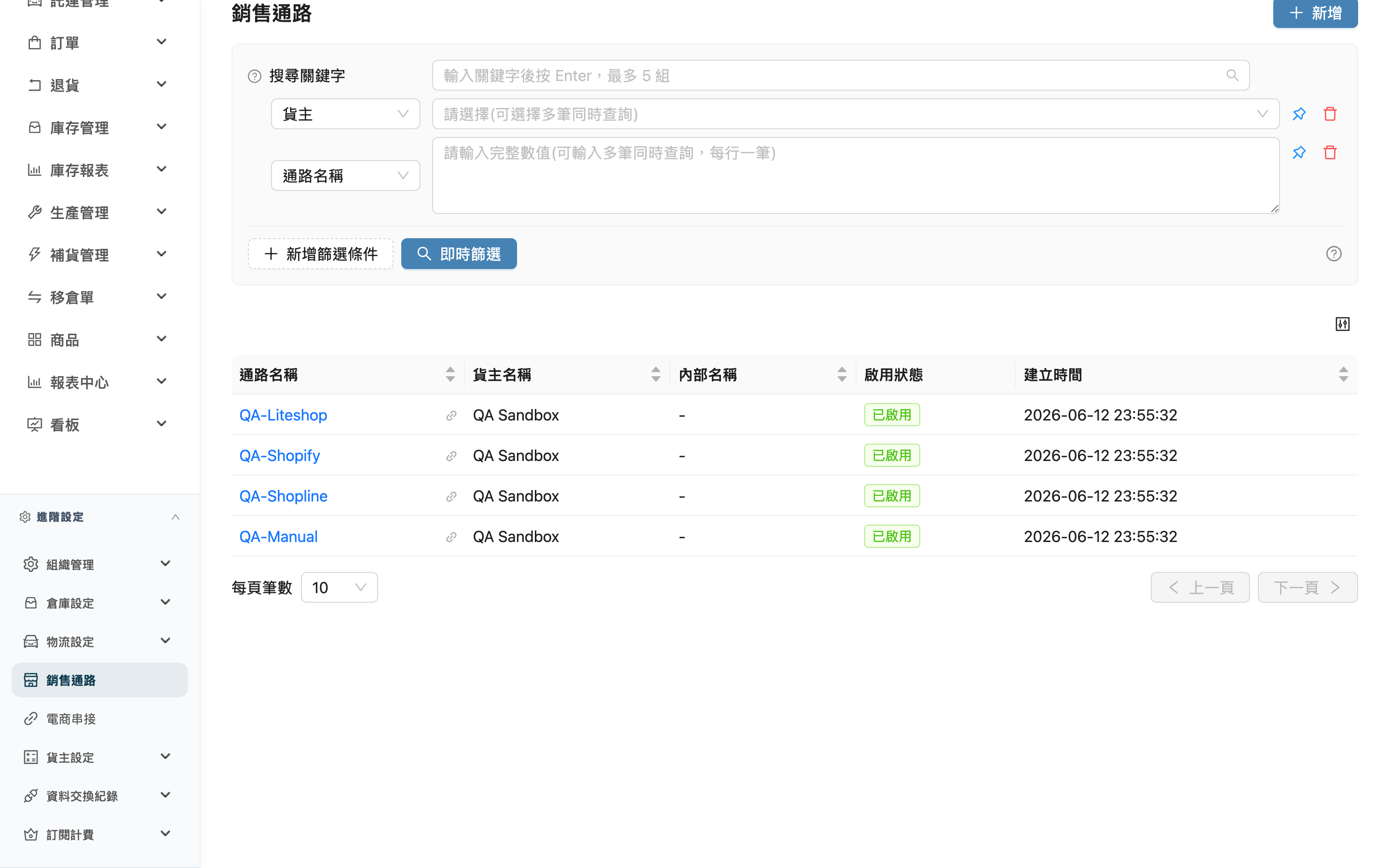Copy link icon for QA-Shopline row
This screenshot has height=868, width=1389.
tap(451, 496)
